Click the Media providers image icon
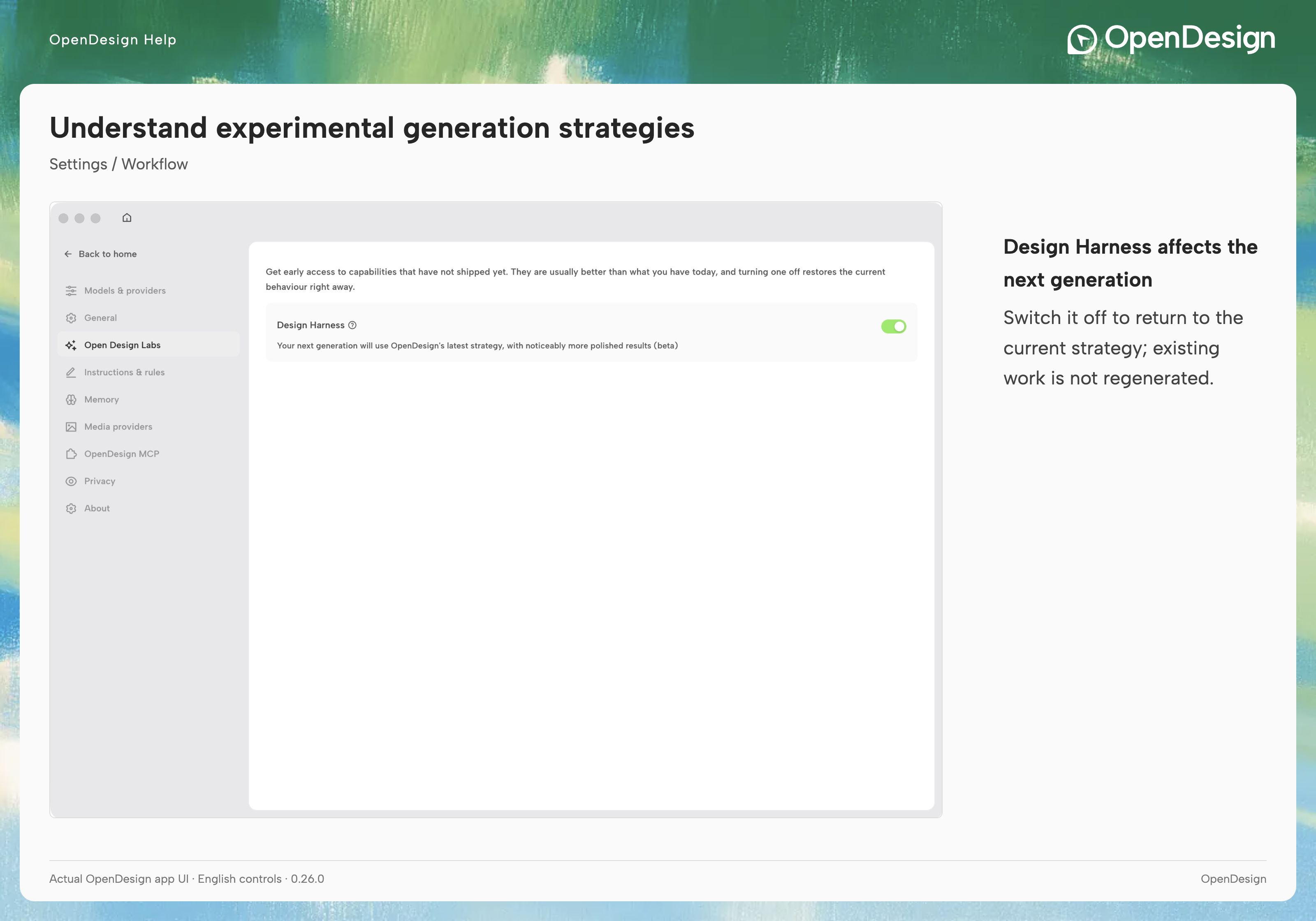 pos(71,427)
